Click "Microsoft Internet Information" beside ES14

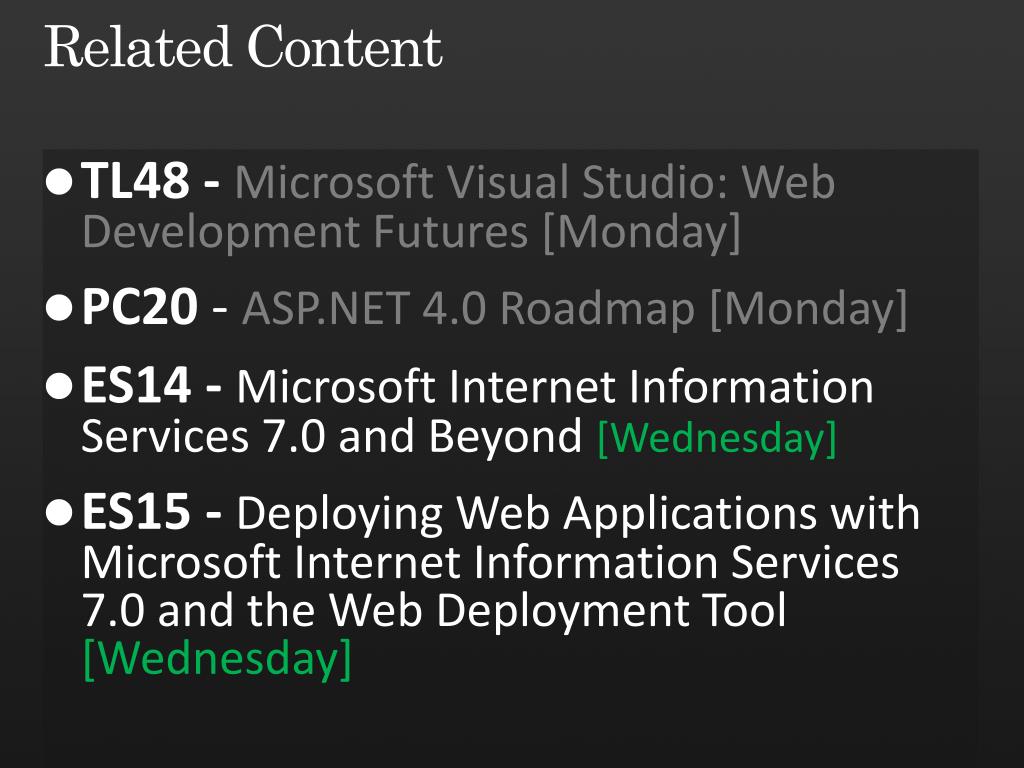click(555, 387)
